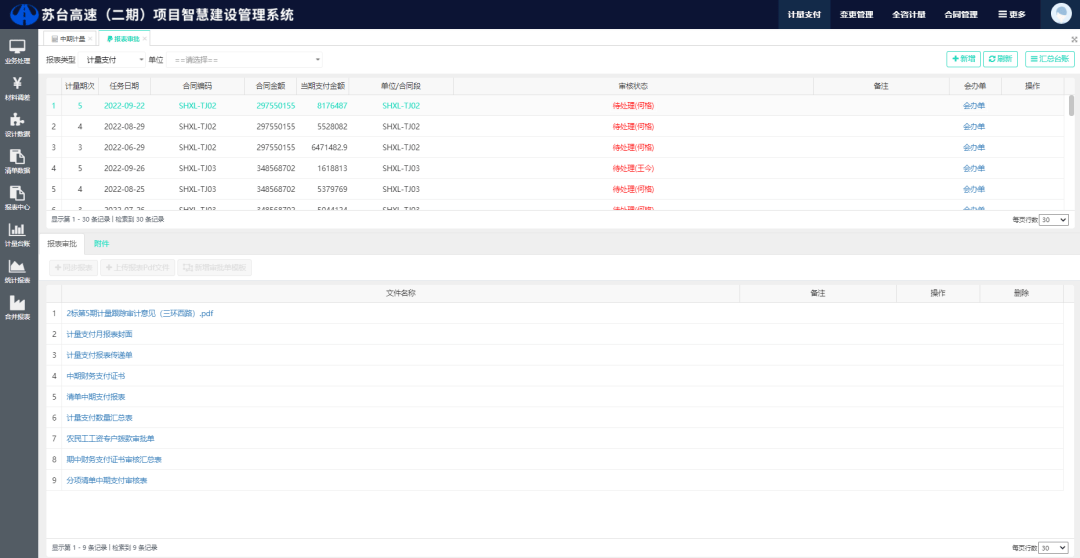Screen dimensions: 1080x558
Task: Click the 当期支付金额 column header
Action: [x=322, y=86]
